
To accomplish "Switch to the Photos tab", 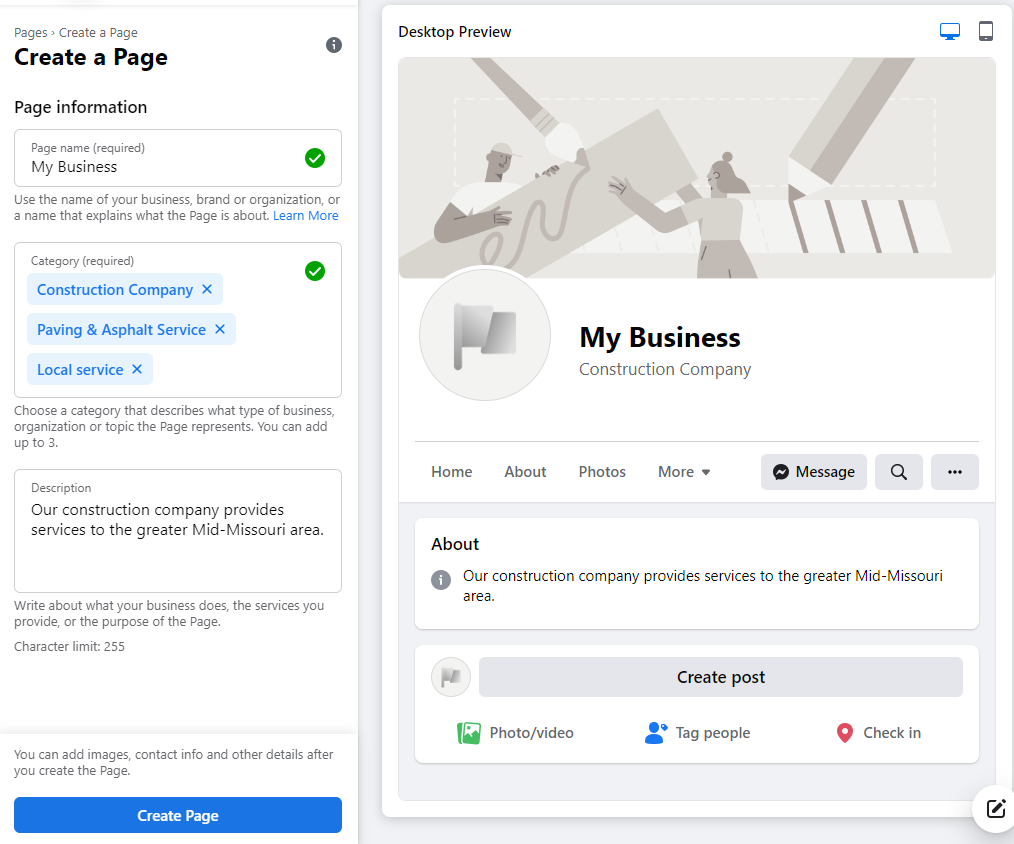I will 601,471.
